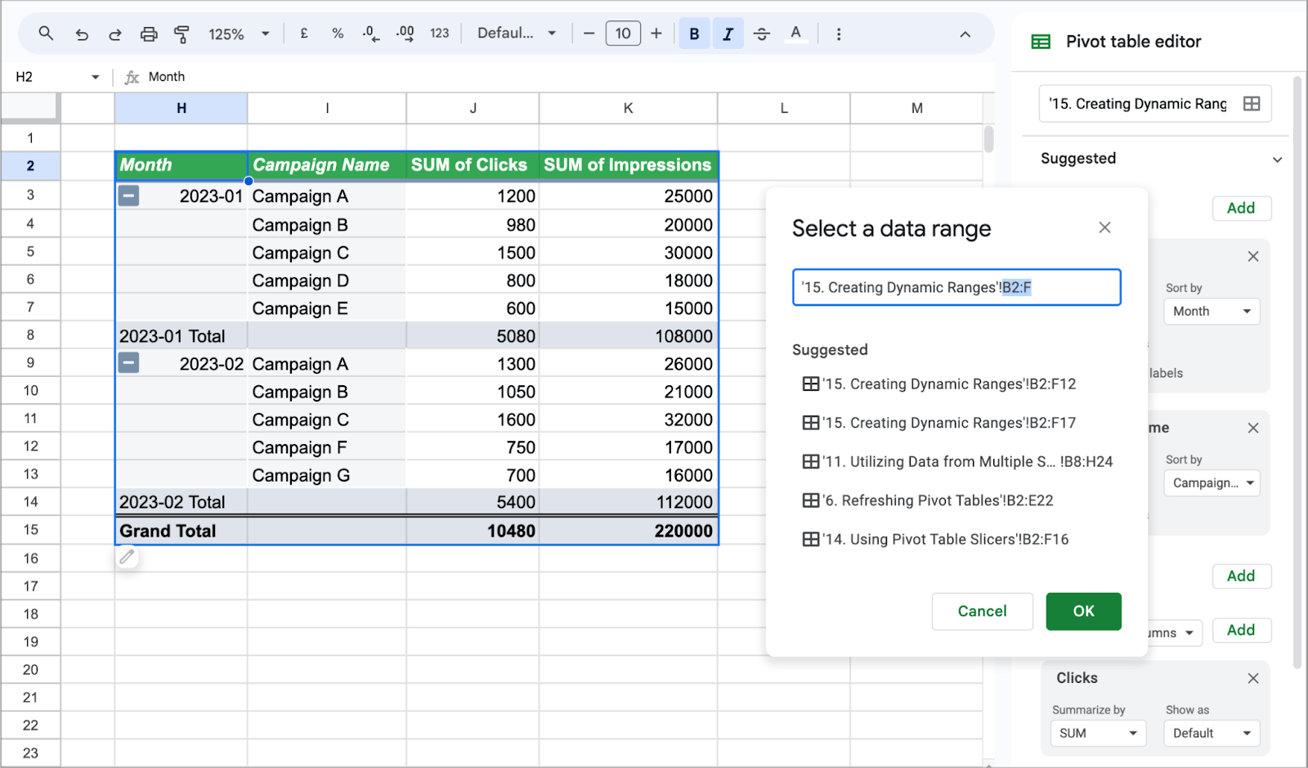Apply percent format icon
This screenshot has width=1308, height=768.
pyautogui.click(x=338, y=33)
